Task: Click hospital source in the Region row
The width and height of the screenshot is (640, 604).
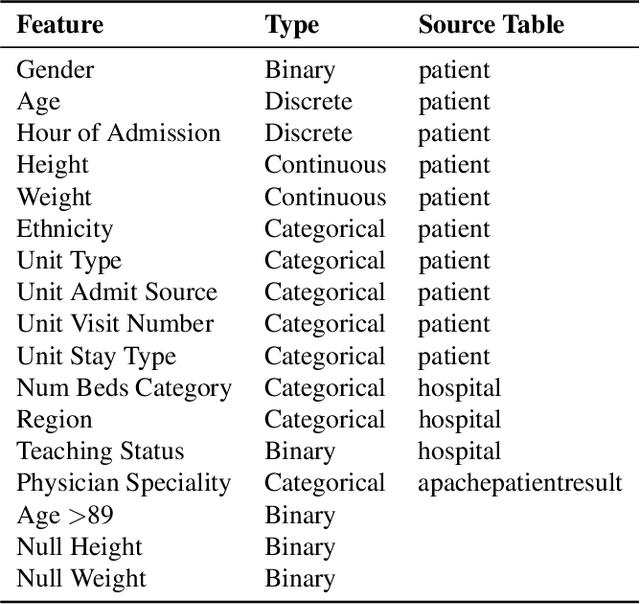Action: tap(459, 420)
